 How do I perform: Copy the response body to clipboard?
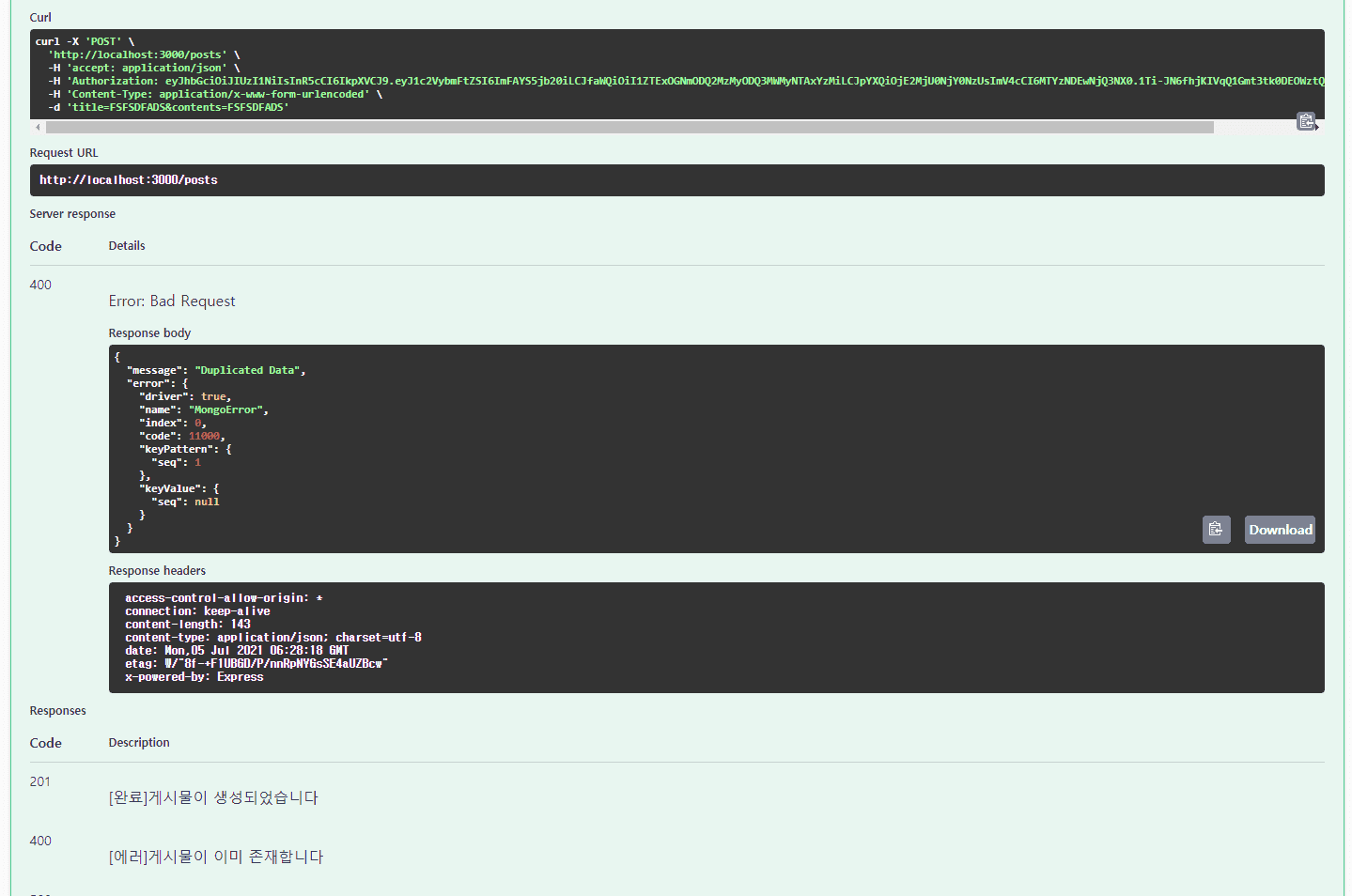[x=1216, y=530]
